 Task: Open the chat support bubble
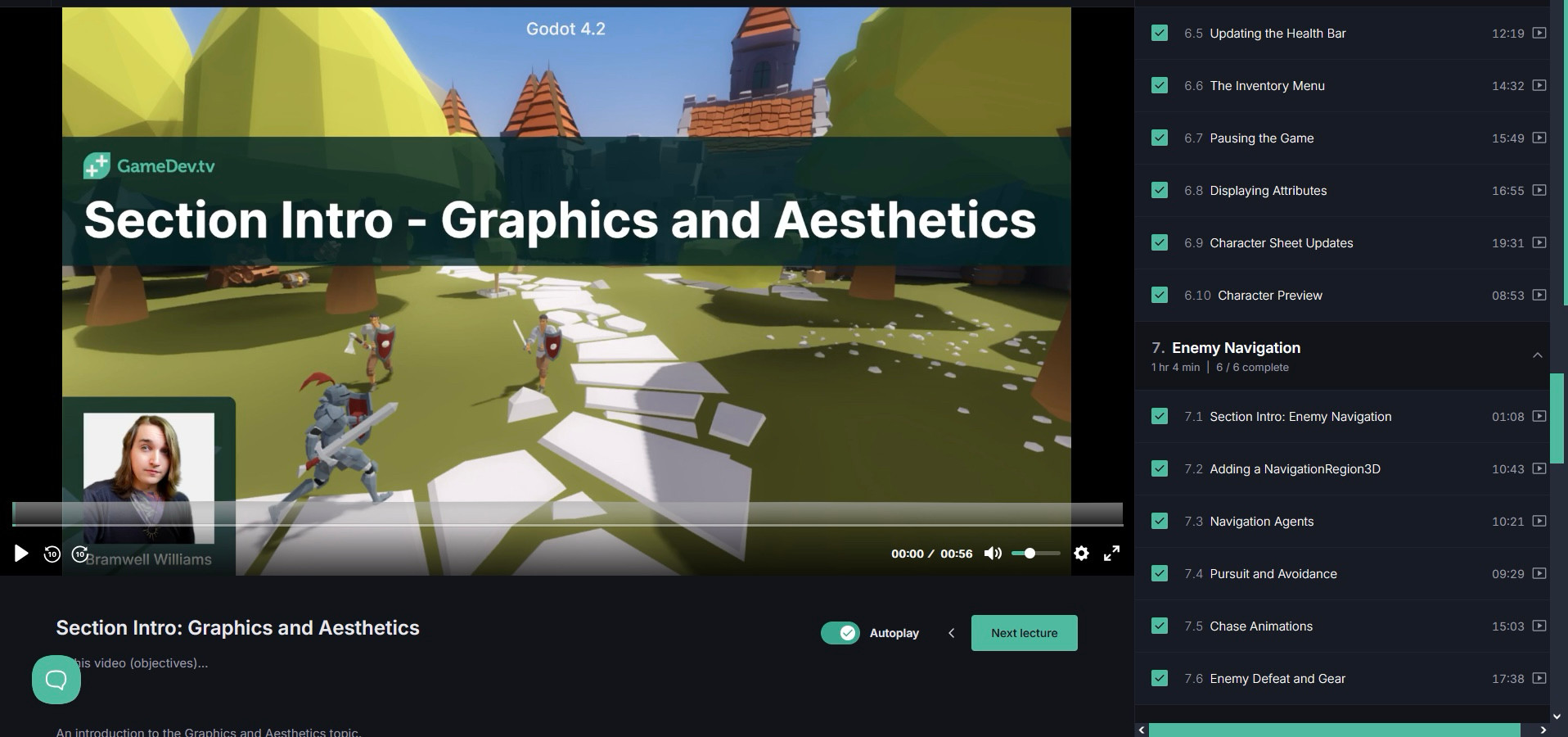click(x=56, y=680)
